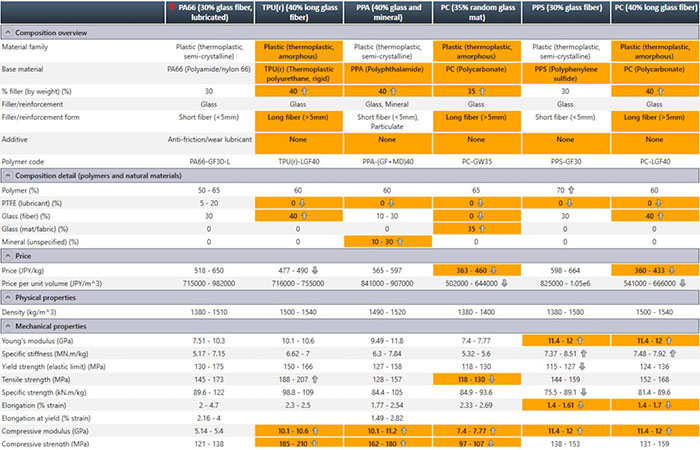Click the red reference marker on PA66 header
The width and height of the screenshot is (700, 450).
172,8
